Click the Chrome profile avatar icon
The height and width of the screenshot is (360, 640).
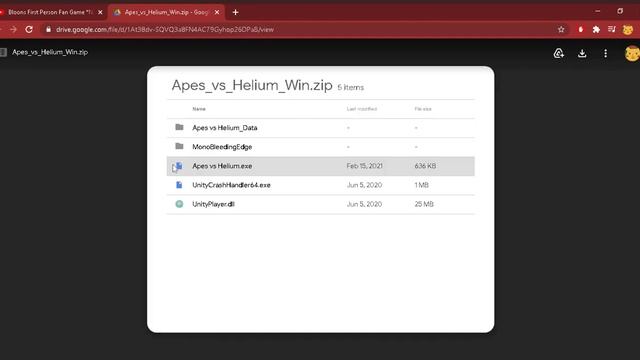point(628,29)
